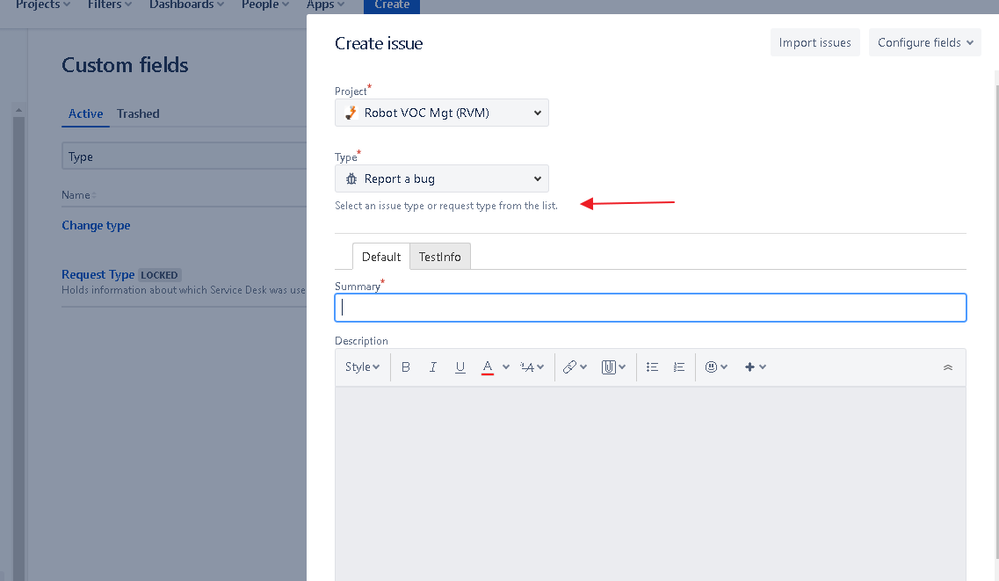Apply italic formatting in description toolbar
The width and height of the screenshot is (999, 581).
tap(433, 367)
